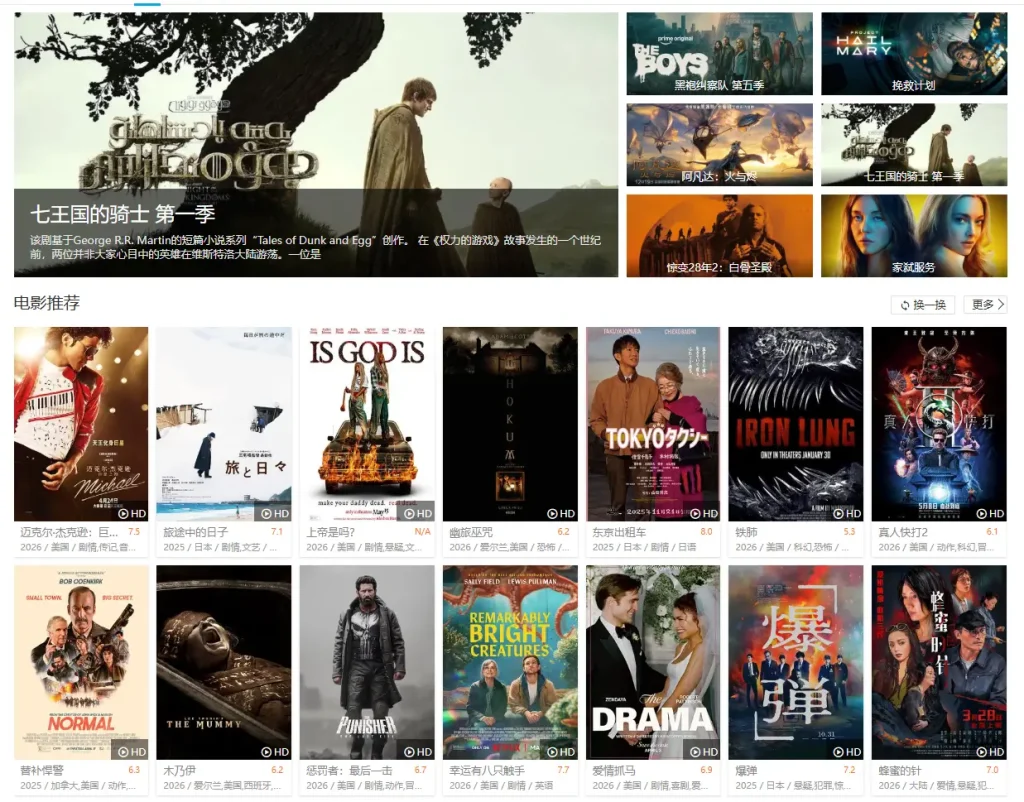Viewport: 1024px width, 802px height.
Task: Click the HD play icon on Tokyo Taxi poster
Action: (x=703, y=513)
